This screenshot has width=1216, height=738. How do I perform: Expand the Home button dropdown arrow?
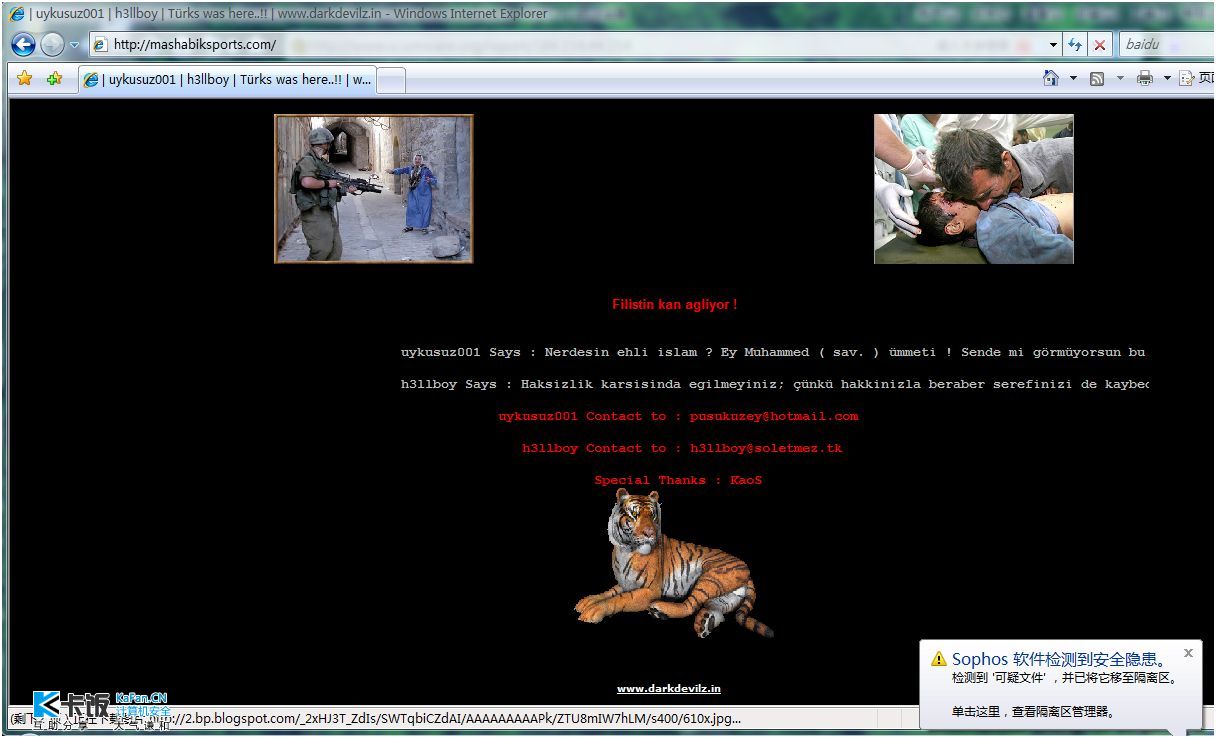click(x=1073, y=78)
